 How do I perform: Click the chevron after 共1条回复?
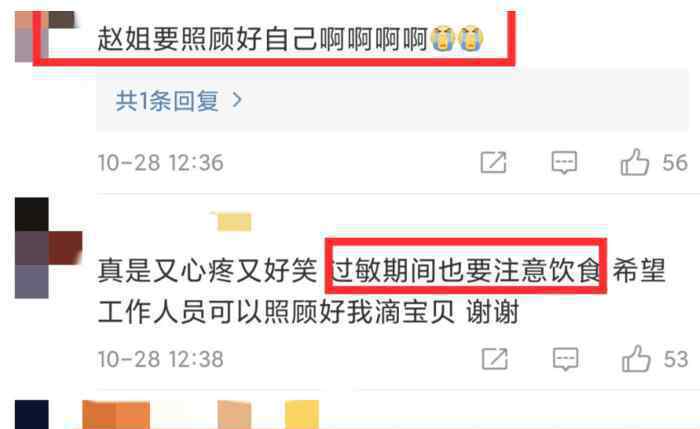point(238,100)
